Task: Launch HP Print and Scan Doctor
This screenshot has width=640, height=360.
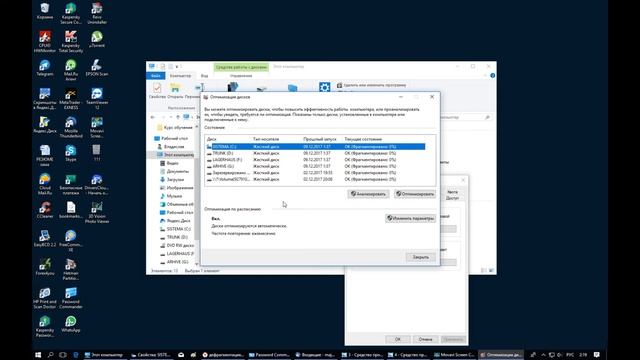Action: pos(45,298)
